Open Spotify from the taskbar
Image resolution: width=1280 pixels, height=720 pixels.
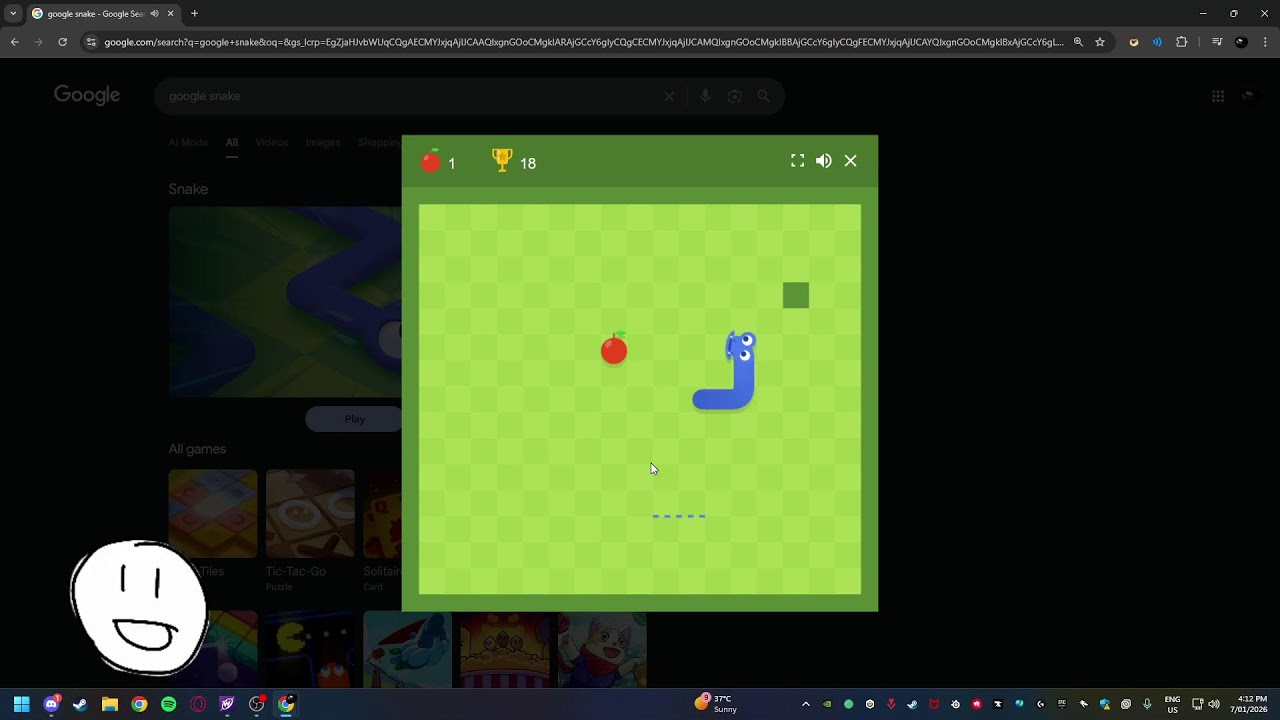[168, 704]
